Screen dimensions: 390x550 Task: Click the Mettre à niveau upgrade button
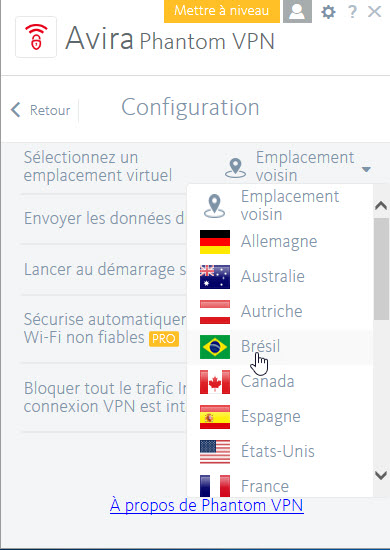point(222,11)
